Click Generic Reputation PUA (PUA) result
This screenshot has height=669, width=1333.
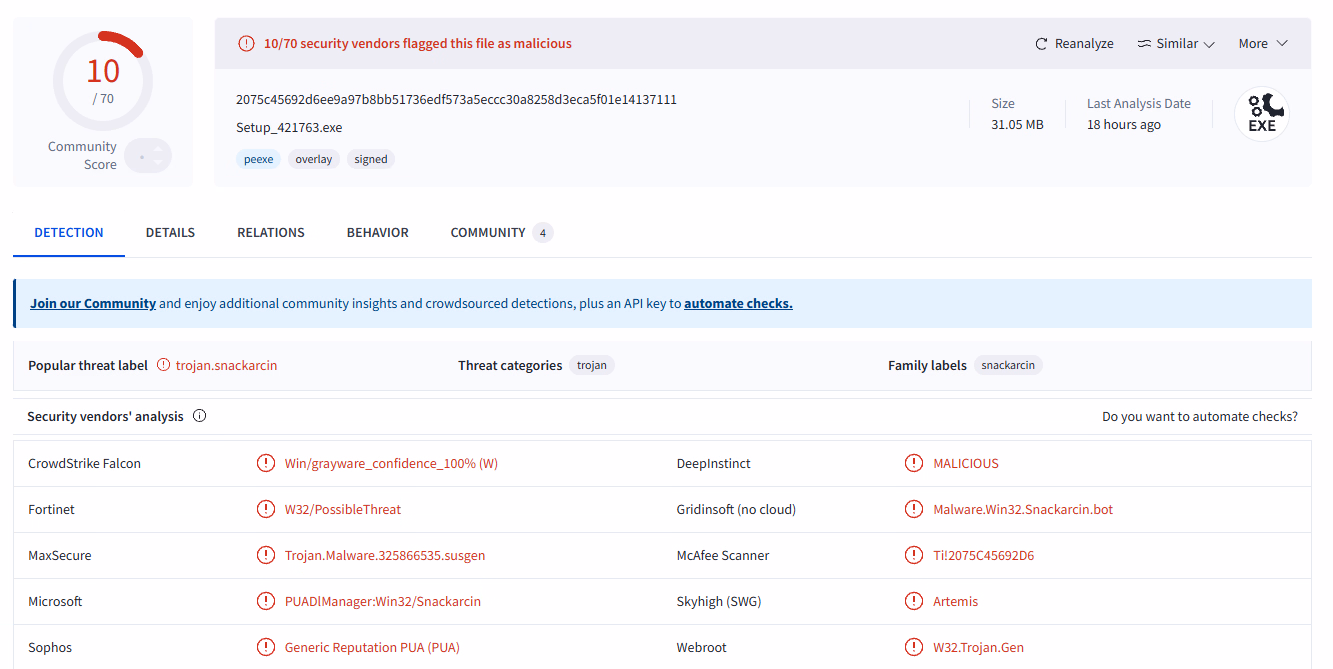[x=372, y=647]
